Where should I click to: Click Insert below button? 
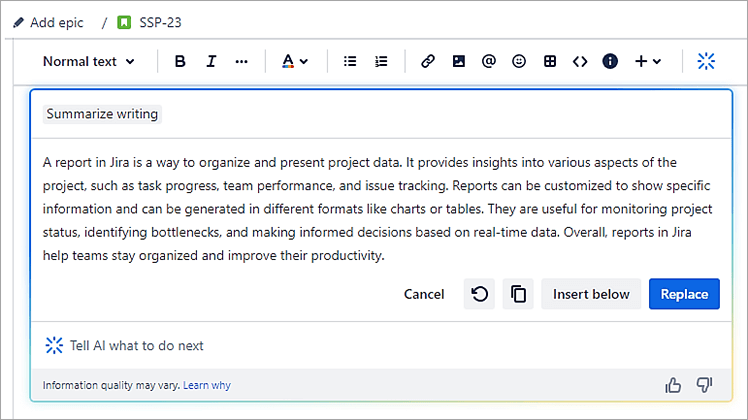click(591, 294)
